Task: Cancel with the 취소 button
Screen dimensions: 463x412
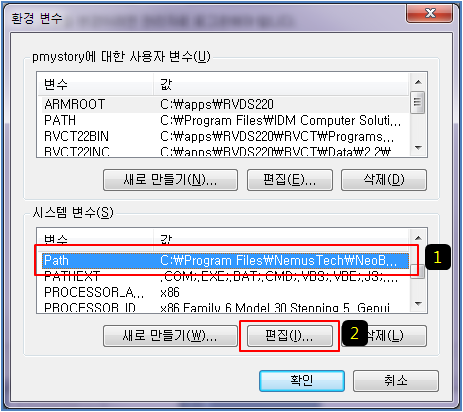Action: point(396,381)
